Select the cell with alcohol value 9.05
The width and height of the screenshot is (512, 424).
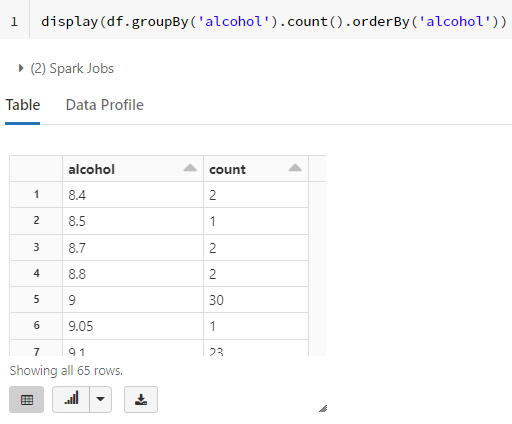point(133,326)
